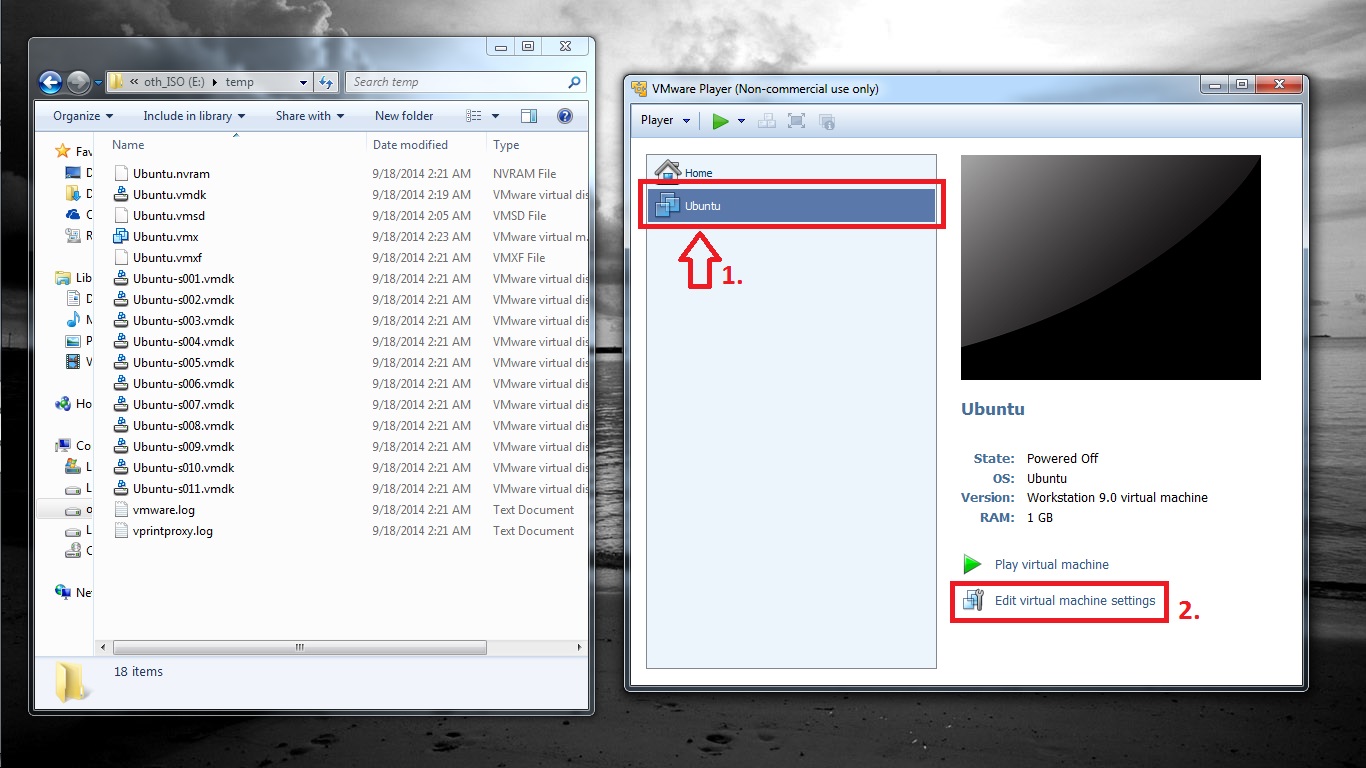Select the Ubuntu-s006.vmdk file

pos(183,383)
